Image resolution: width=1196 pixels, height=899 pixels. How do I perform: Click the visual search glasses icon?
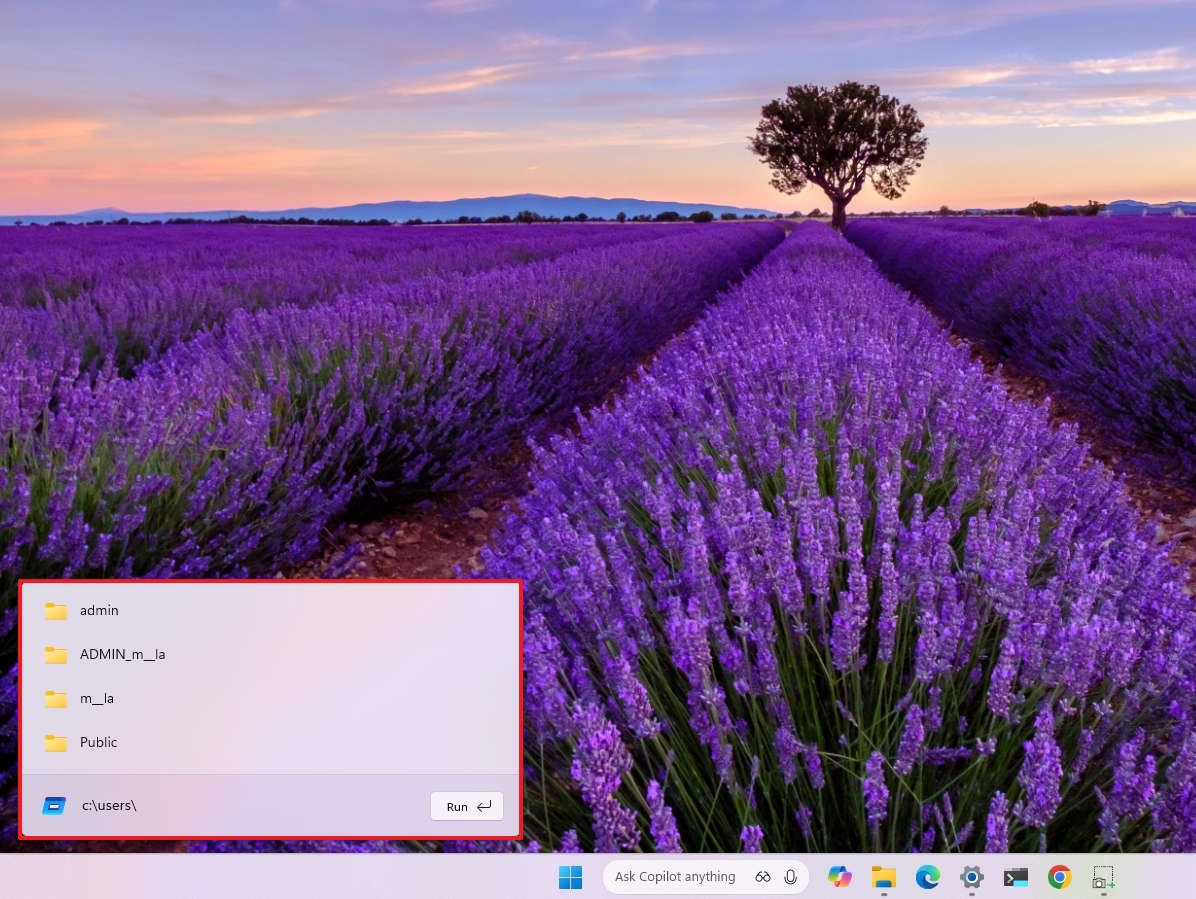click(x=762, y=876)
